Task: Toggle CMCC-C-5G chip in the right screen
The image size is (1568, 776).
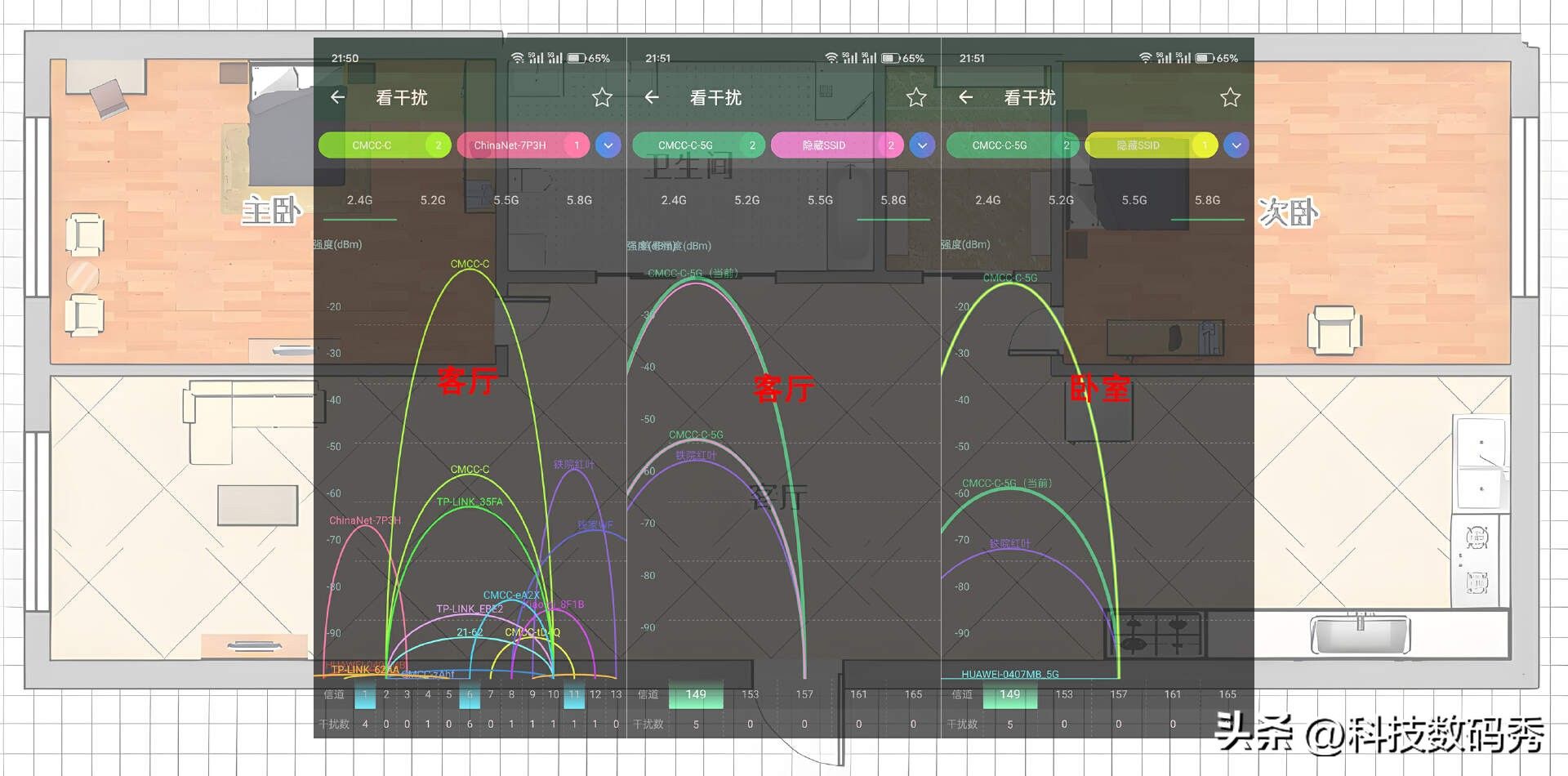Action: pos(1013,145)
